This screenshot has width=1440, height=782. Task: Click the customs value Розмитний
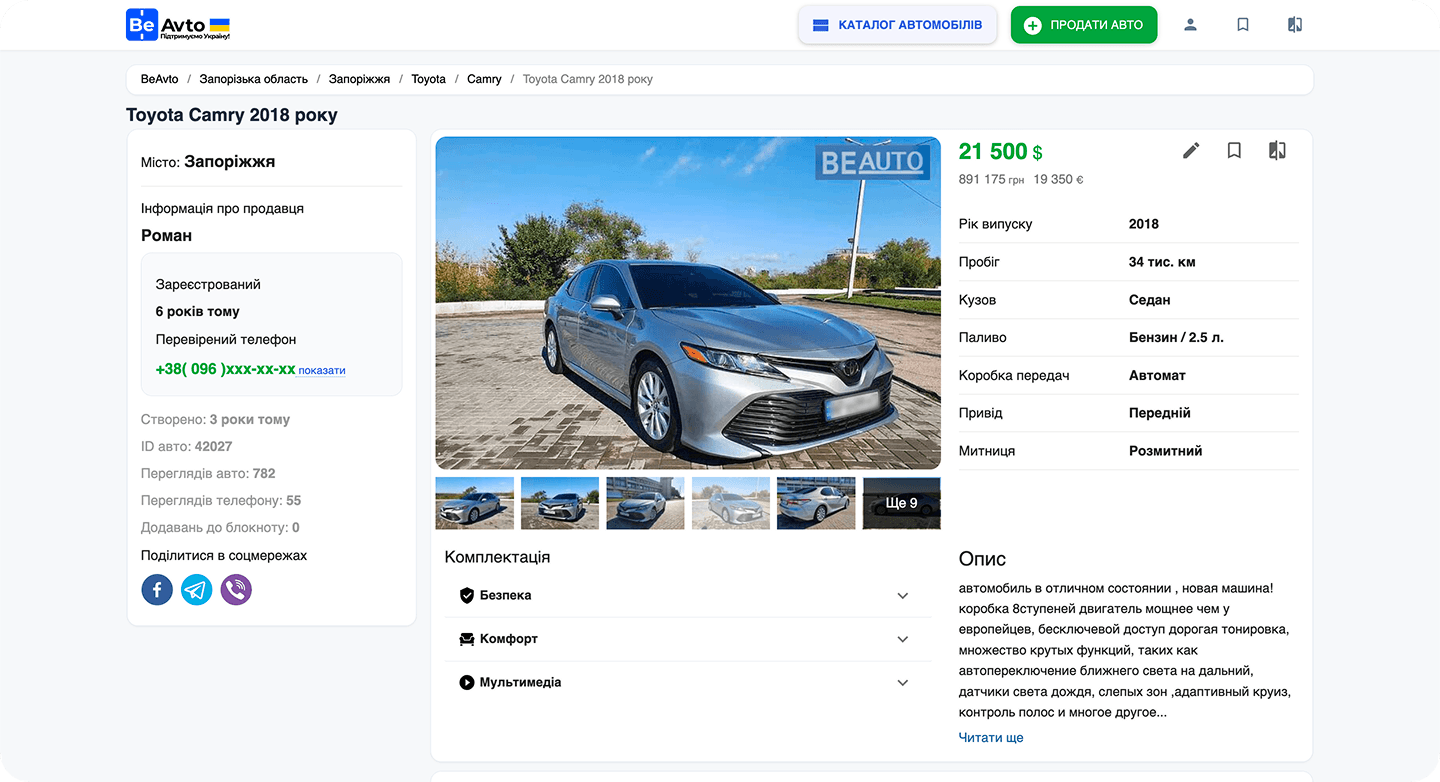[1166, 451]
